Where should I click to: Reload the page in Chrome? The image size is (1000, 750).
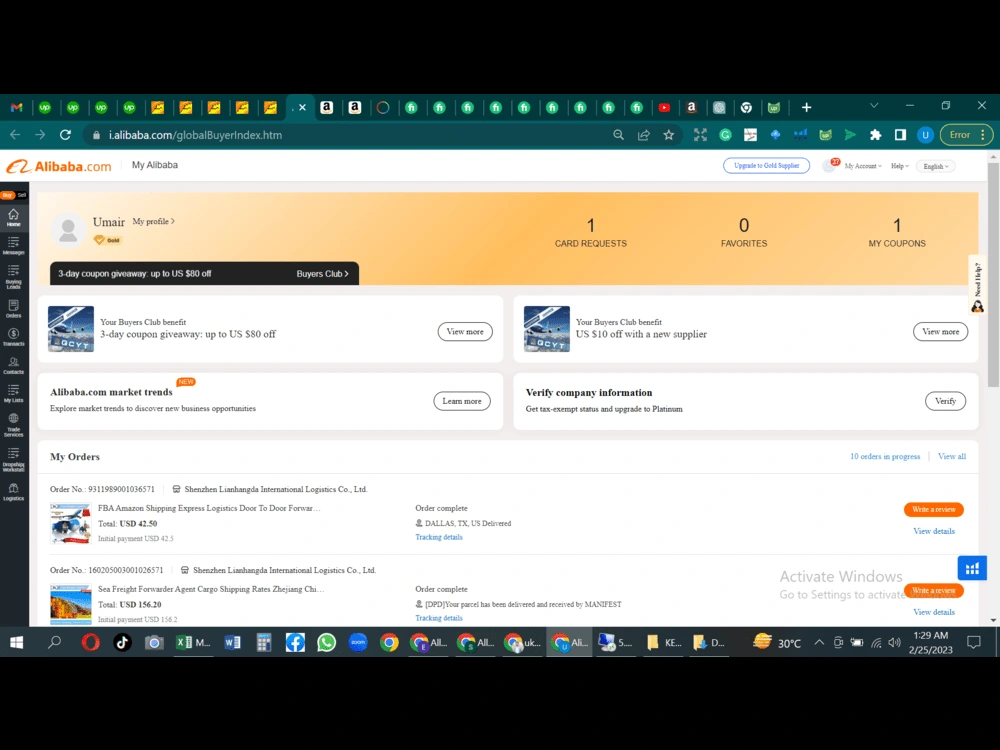(x=65, y=135)
